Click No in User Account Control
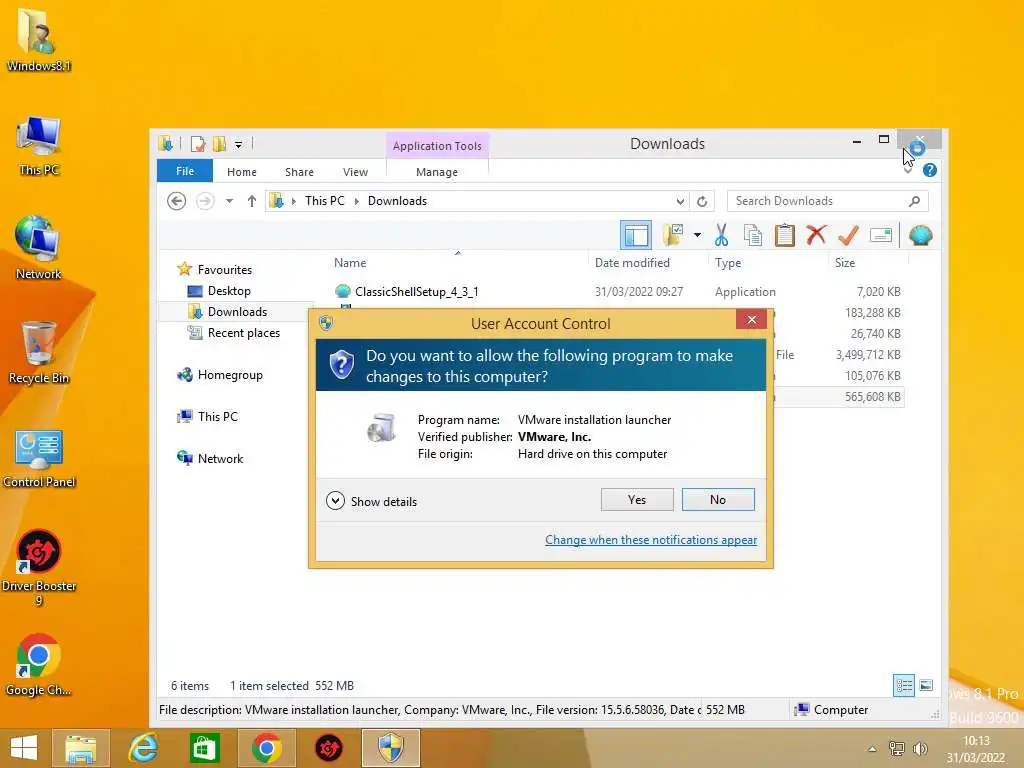This screenshot has width=1024, height=768. tap(718, 500)
